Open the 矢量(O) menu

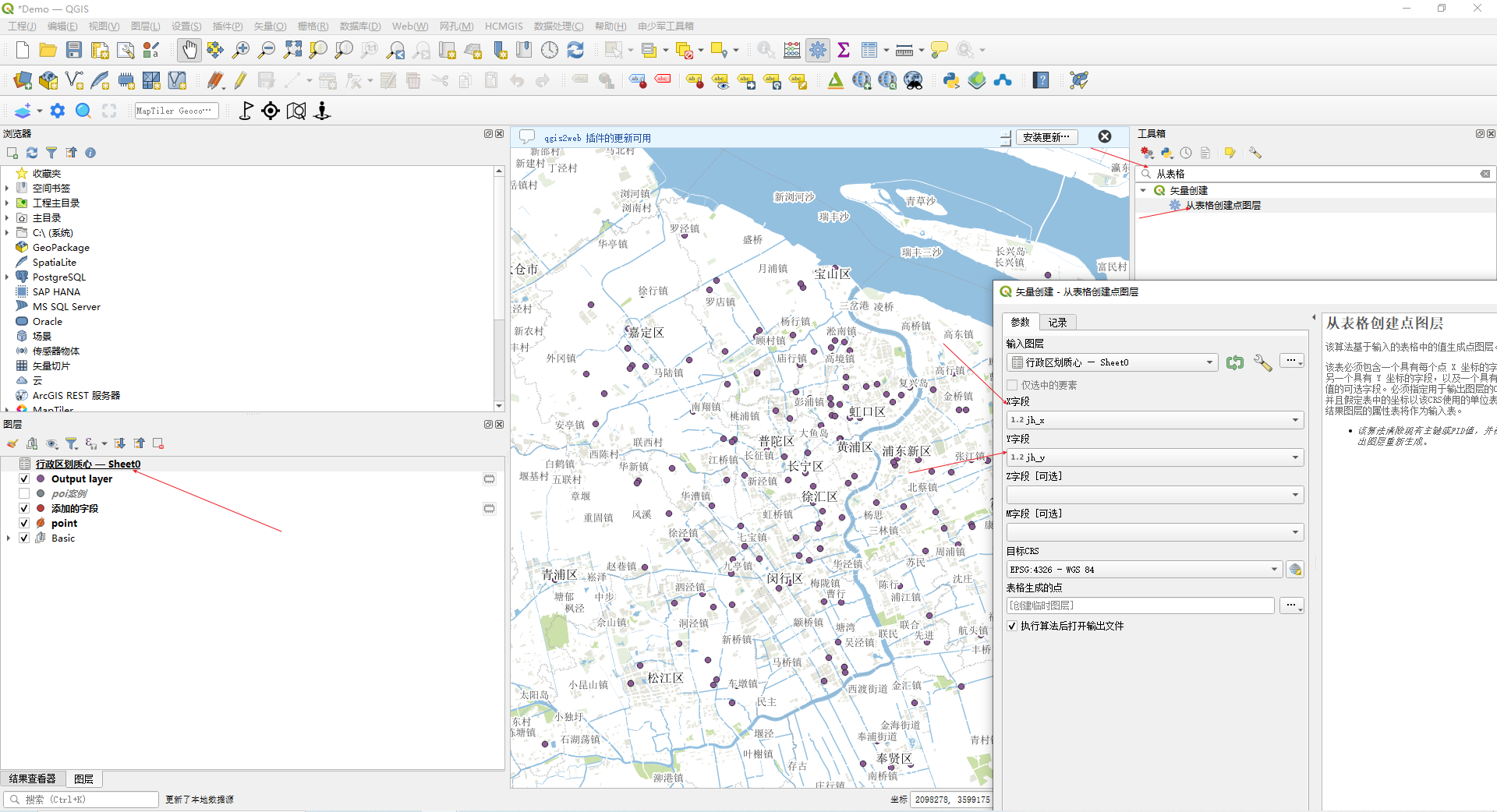pyautogui.click(x=270, y=26)
